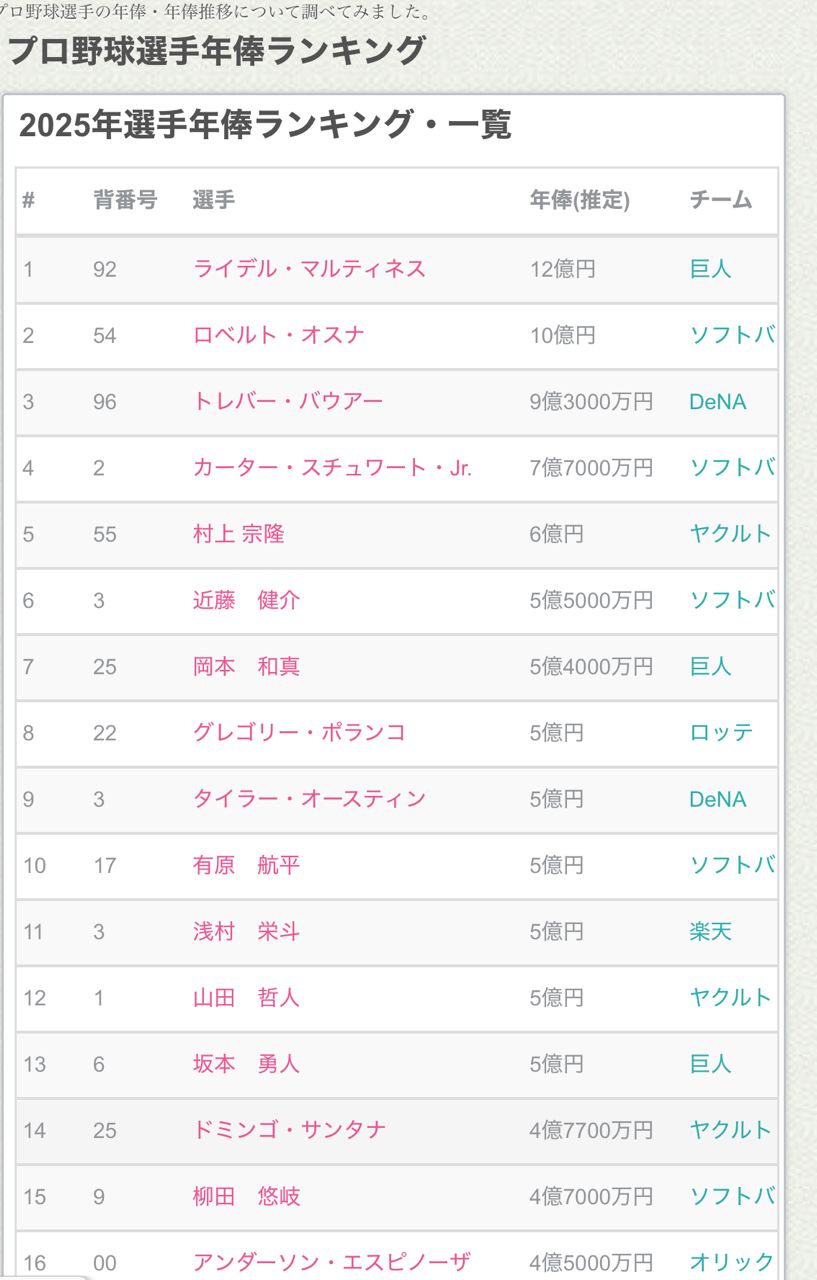The image size is (817, 1280).
Task: Open 村上 宗隆 player link
Action: pos(238,534)
